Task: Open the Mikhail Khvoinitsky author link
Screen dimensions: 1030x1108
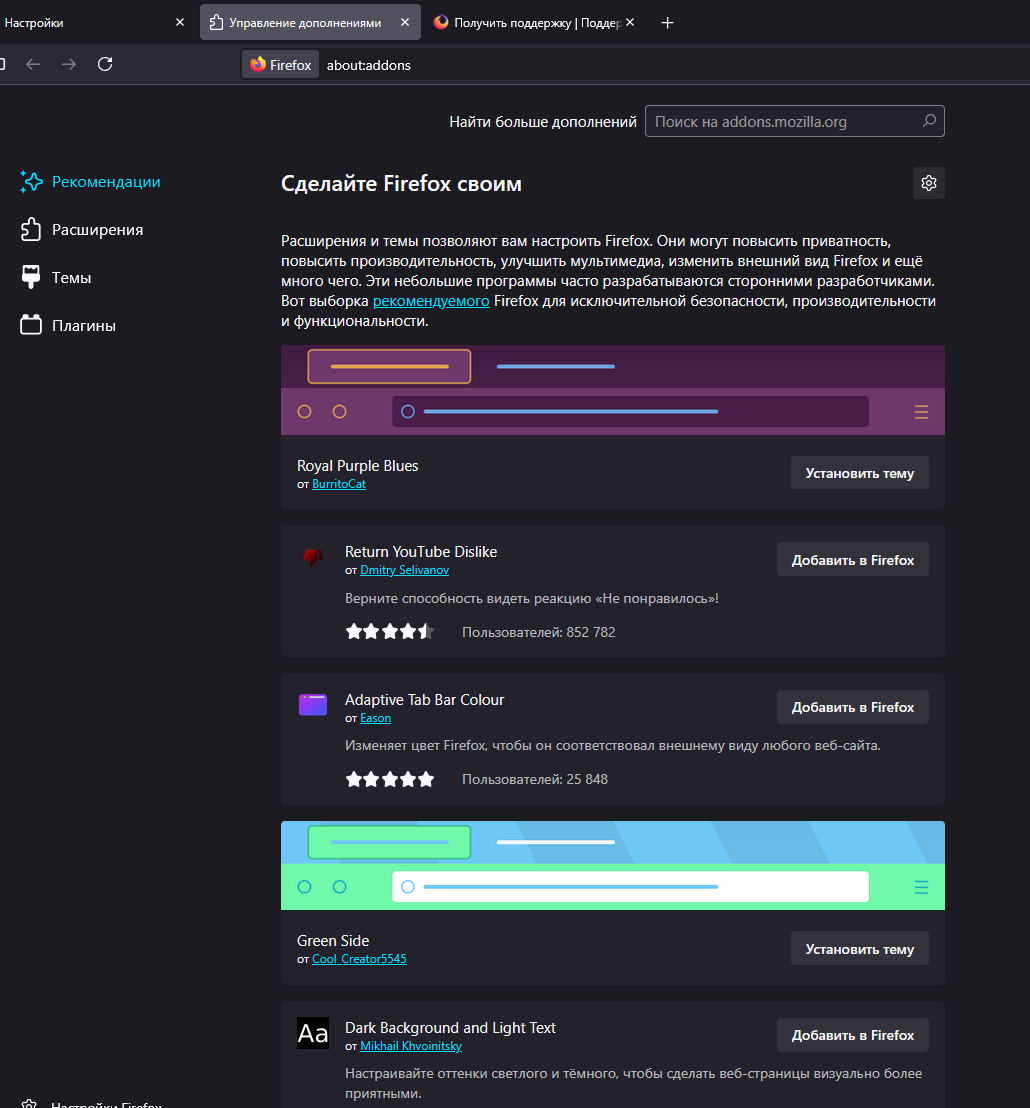Action: coord(411,1046)
